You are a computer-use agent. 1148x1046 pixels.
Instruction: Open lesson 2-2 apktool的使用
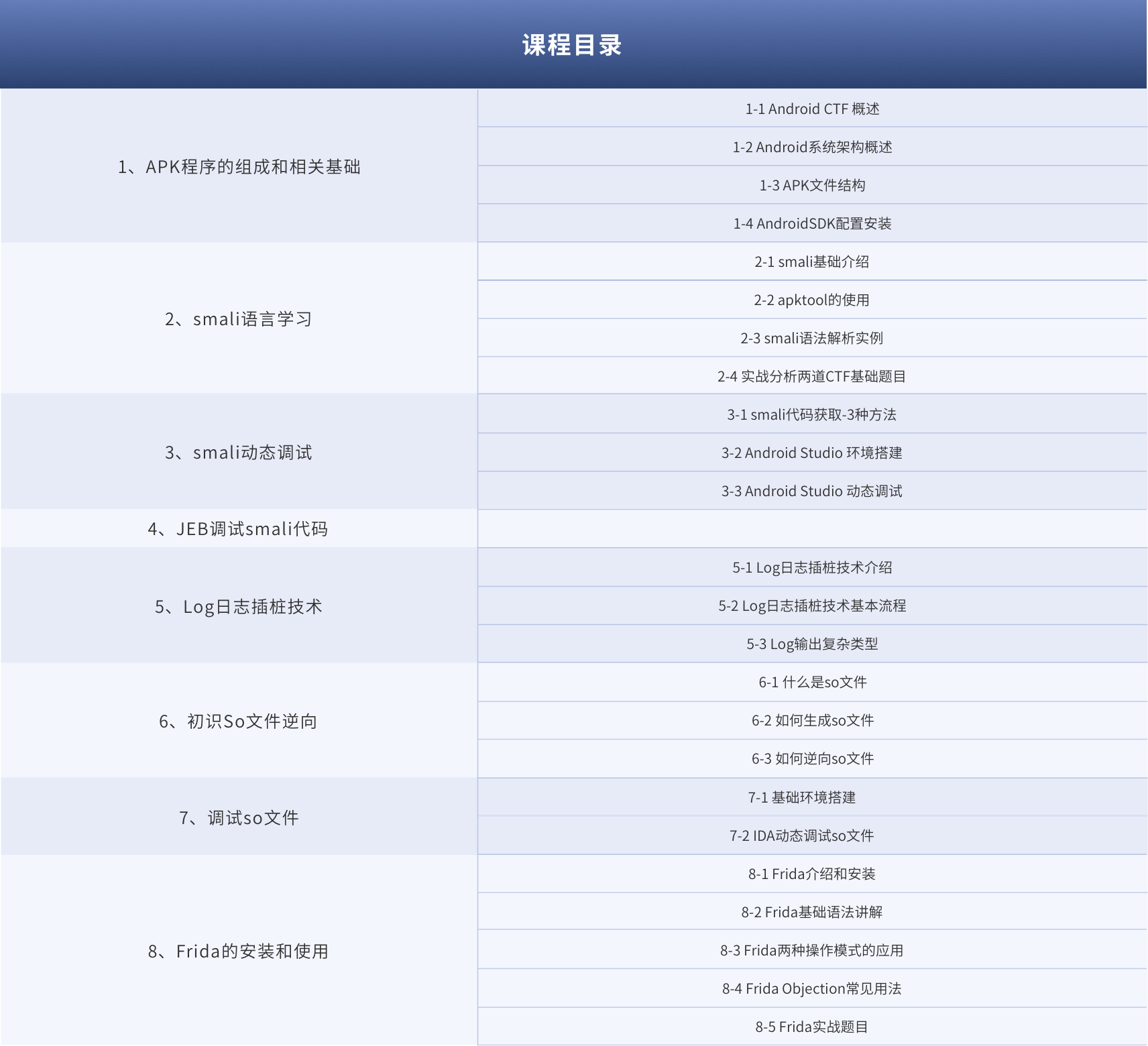click(812, 300)
